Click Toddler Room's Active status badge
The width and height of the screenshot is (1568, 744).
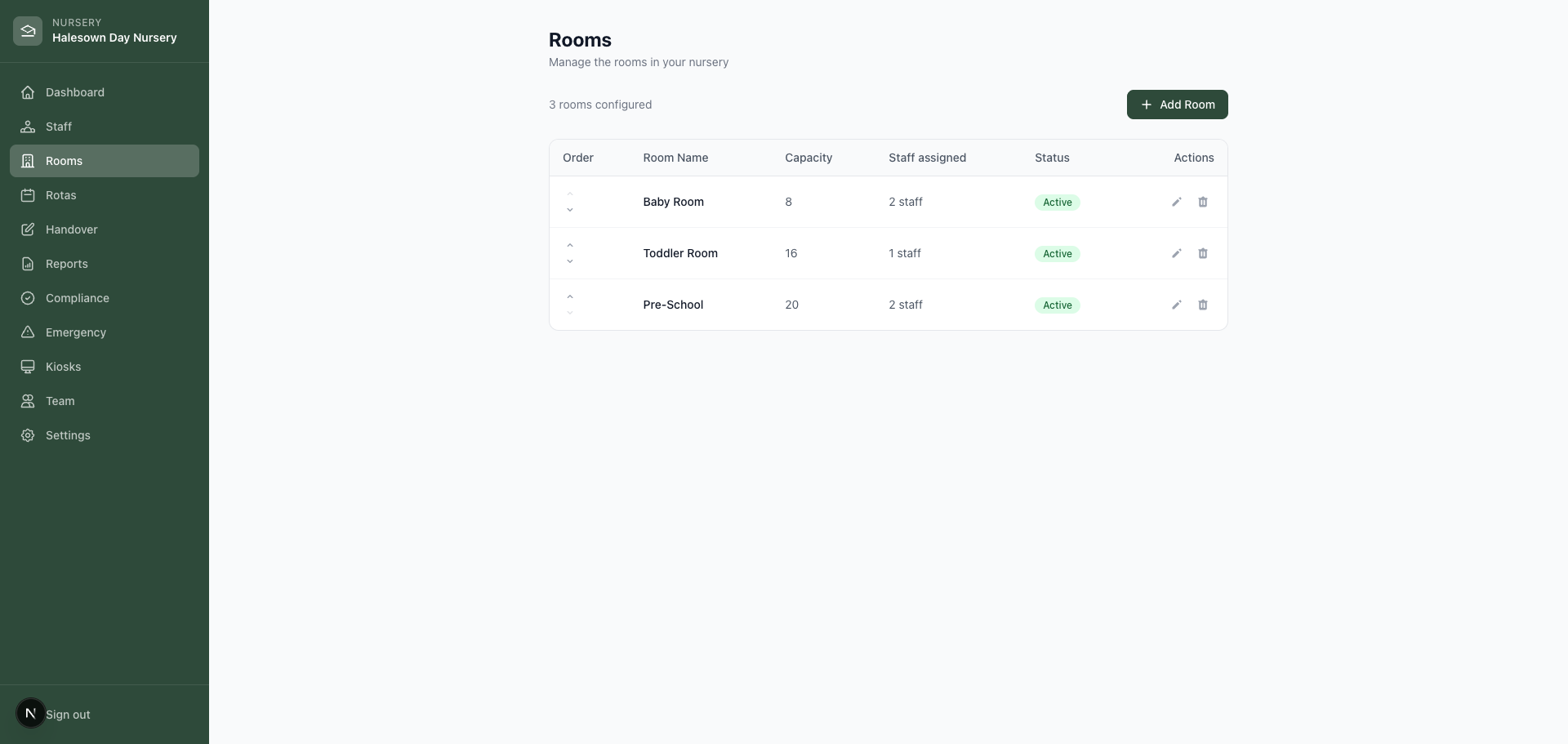point(1057,254)
